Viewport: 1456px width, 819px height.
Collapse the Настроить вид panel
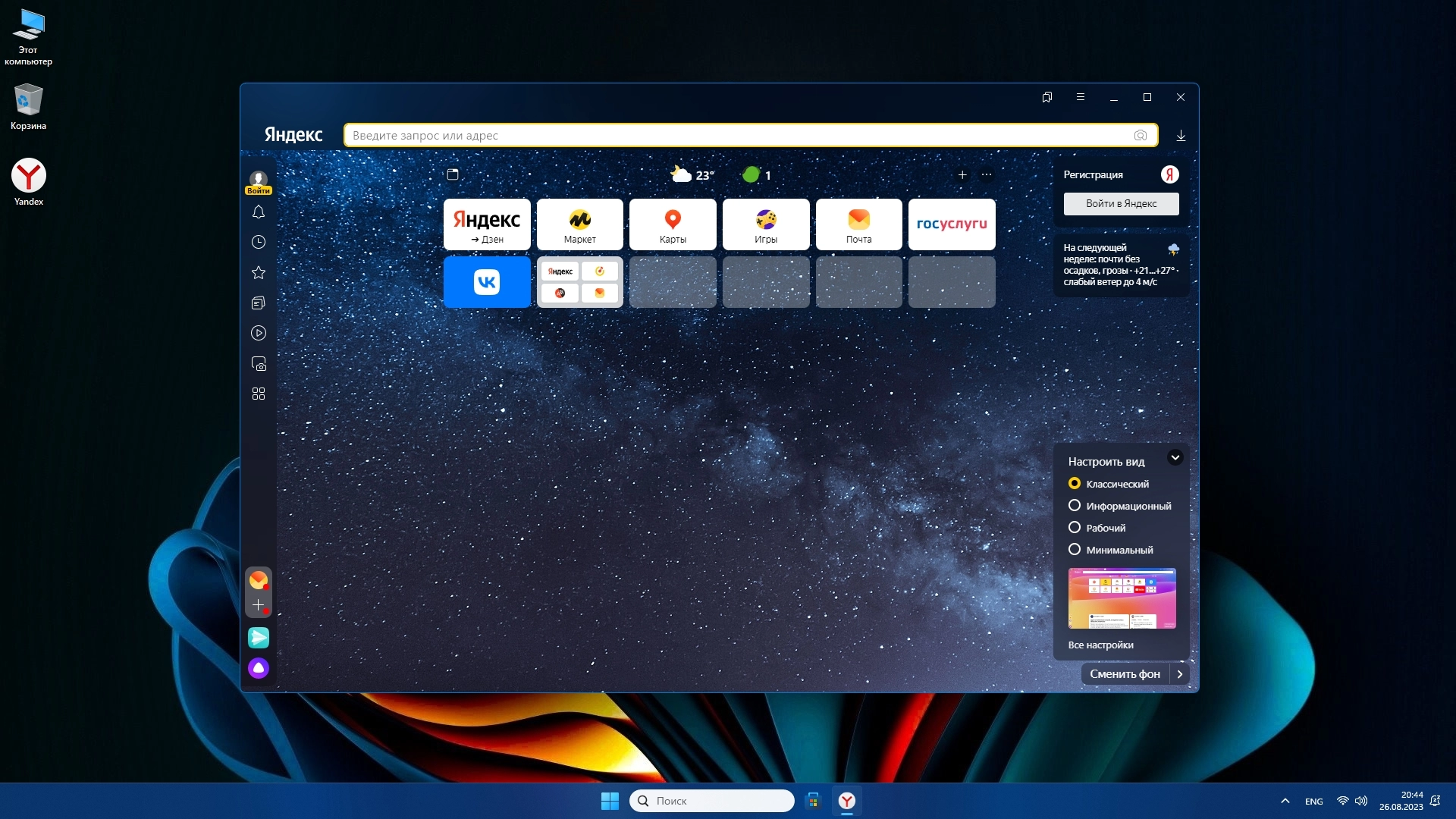pyautogui.click(x=1175, y=457)
